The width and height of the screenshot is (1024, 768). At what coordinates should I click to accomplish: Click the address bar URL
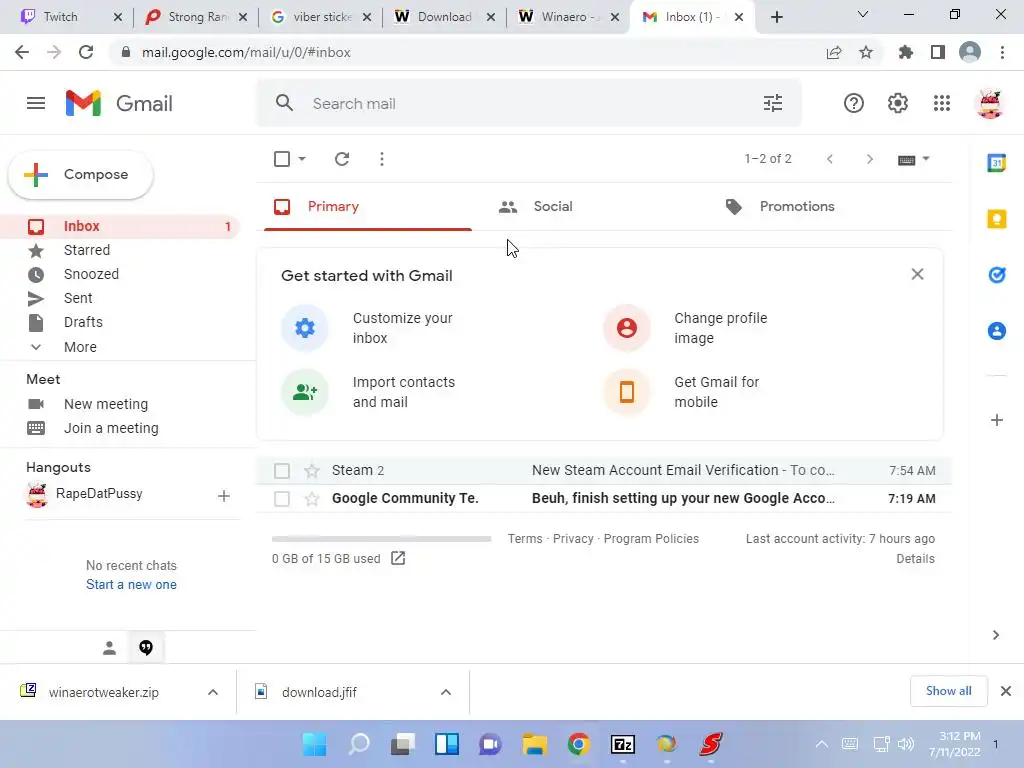click(x=246, y=52)
